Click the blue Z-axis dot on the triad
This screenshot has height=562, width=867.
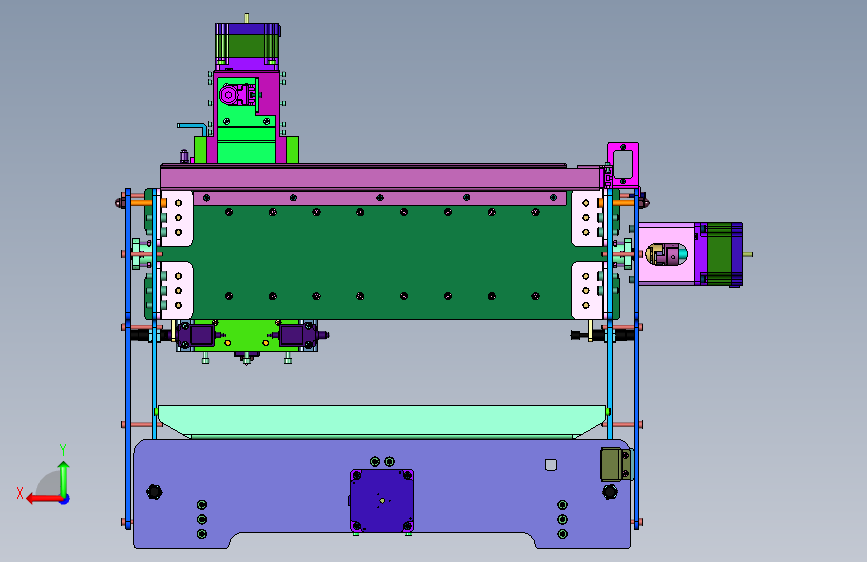pyautogui.click(x=65, y=499)
